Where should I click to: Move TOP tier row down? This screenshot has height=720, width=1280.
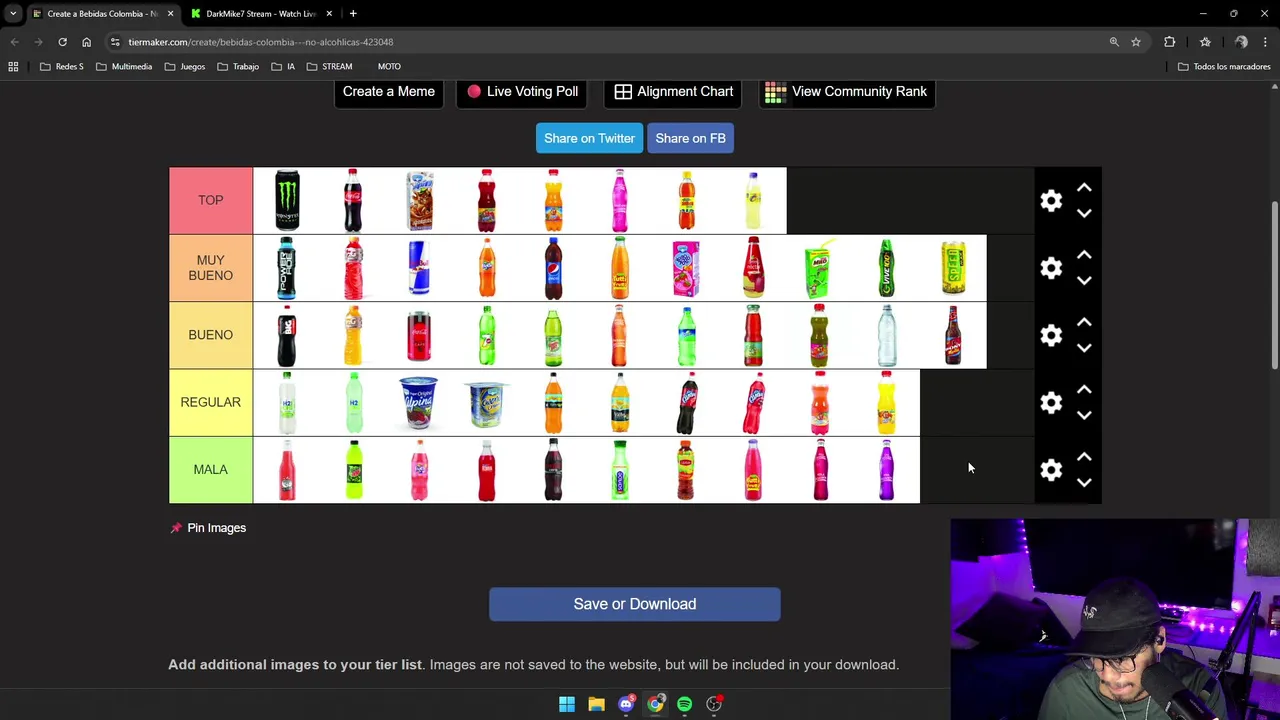click(x=1084, y=213)
